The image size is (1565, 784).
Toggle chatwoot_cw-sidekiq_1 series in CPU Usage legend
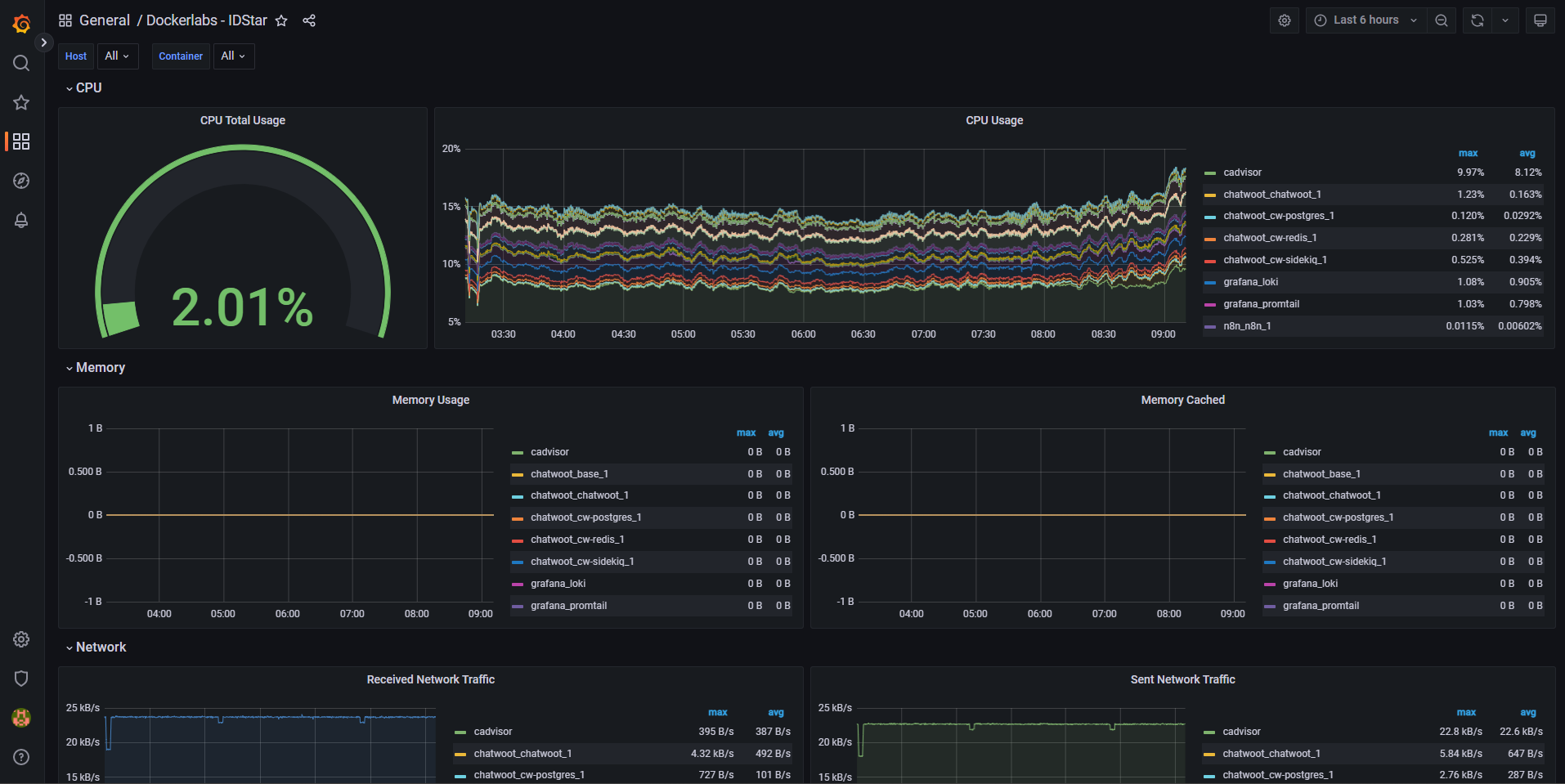(x=1275, y=260)
